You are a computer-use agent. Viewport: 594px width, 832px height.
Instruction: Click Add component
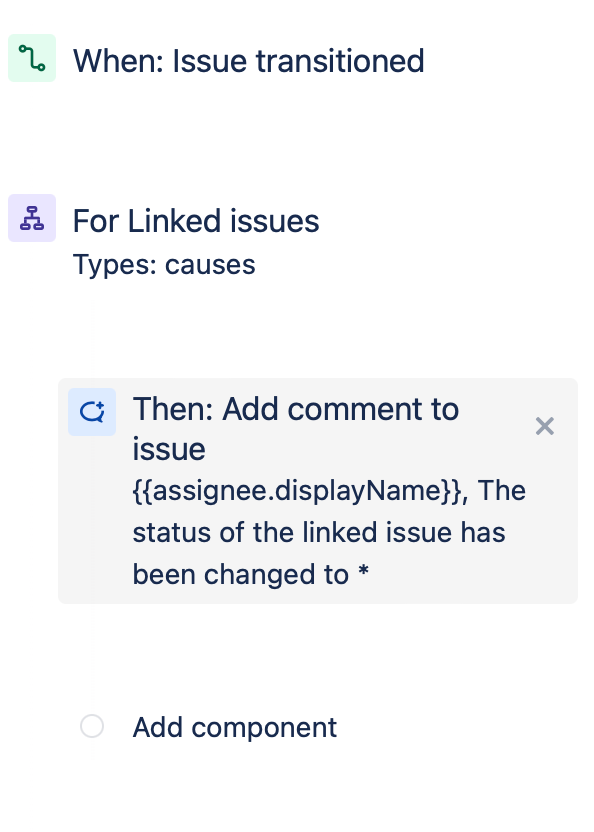click(x=234, y=727)
